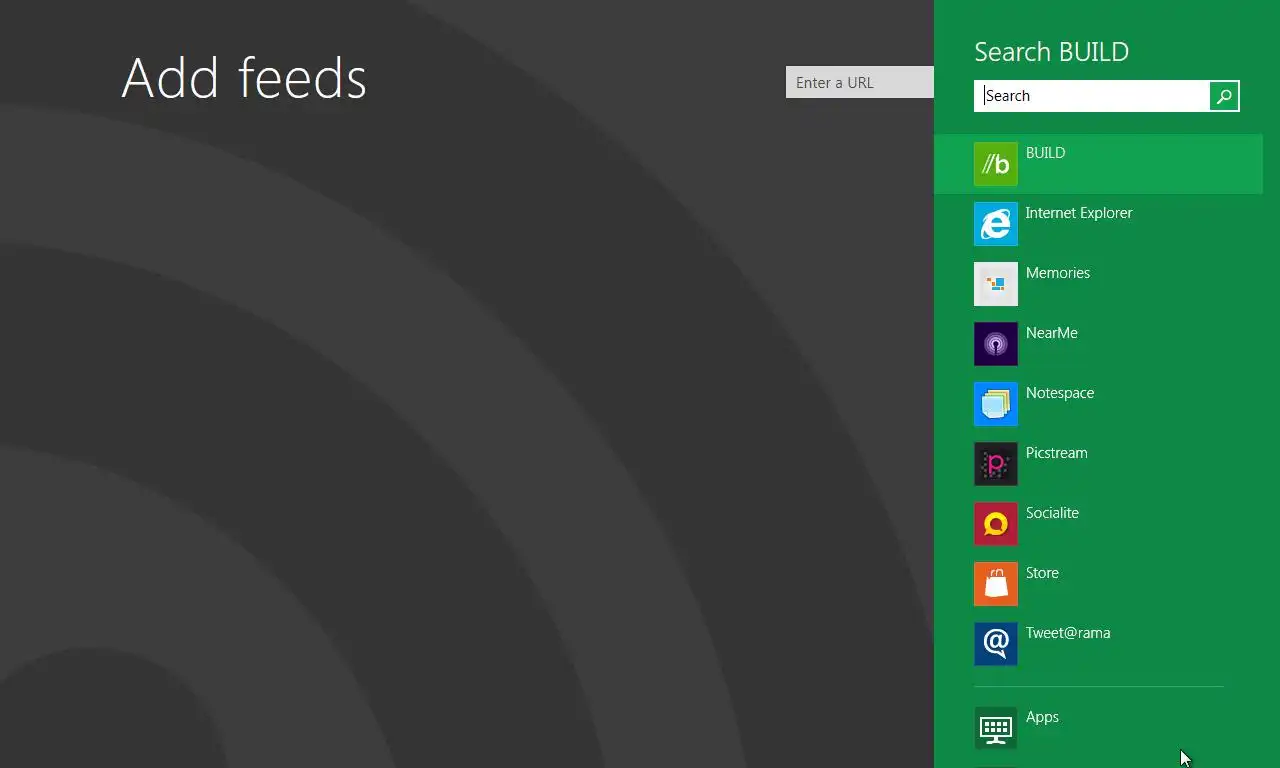Open the BUILD app icon
This screenshot has width=1280, height=768.
[995, 164]
